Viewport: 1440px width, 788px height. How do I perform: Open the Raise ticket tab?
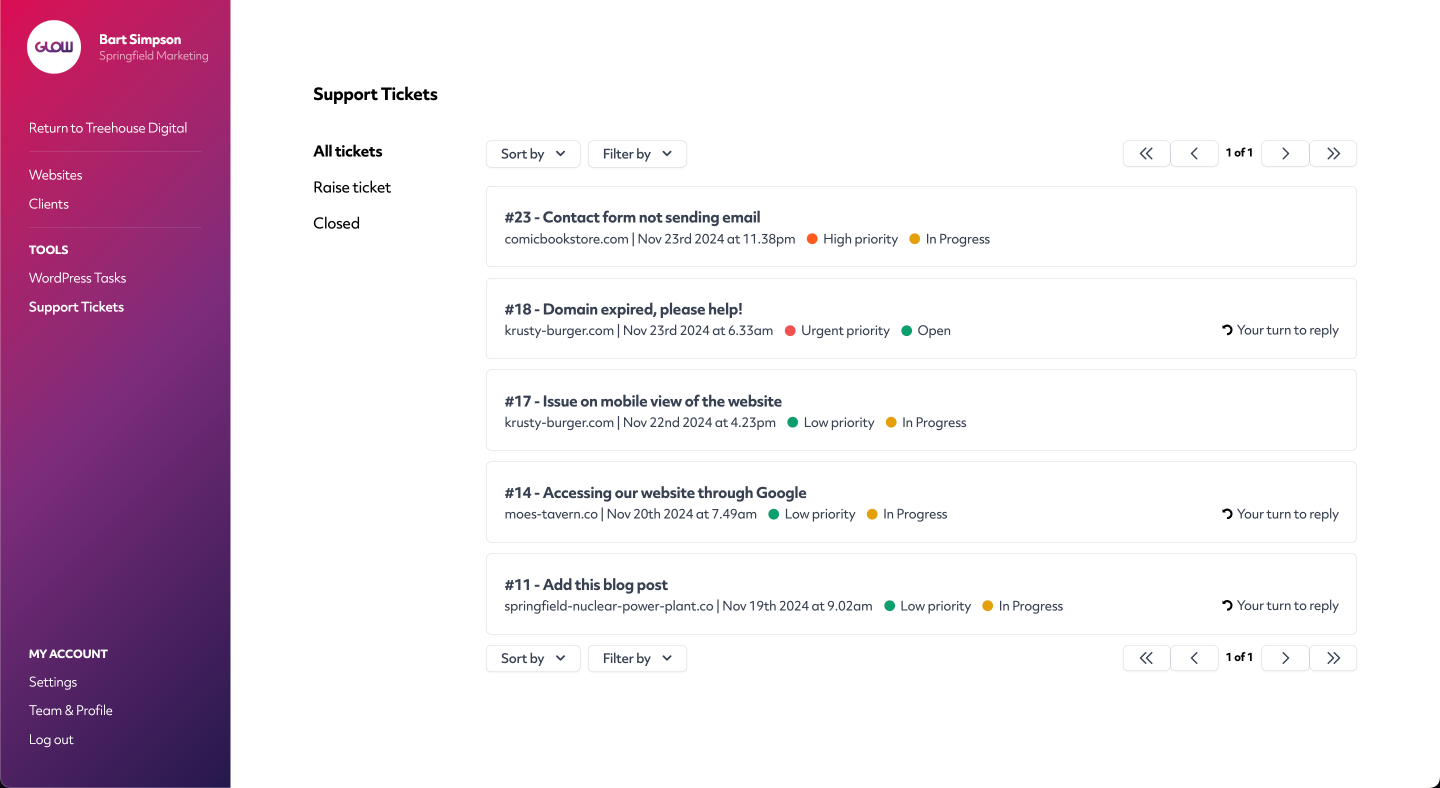[352, 187]
